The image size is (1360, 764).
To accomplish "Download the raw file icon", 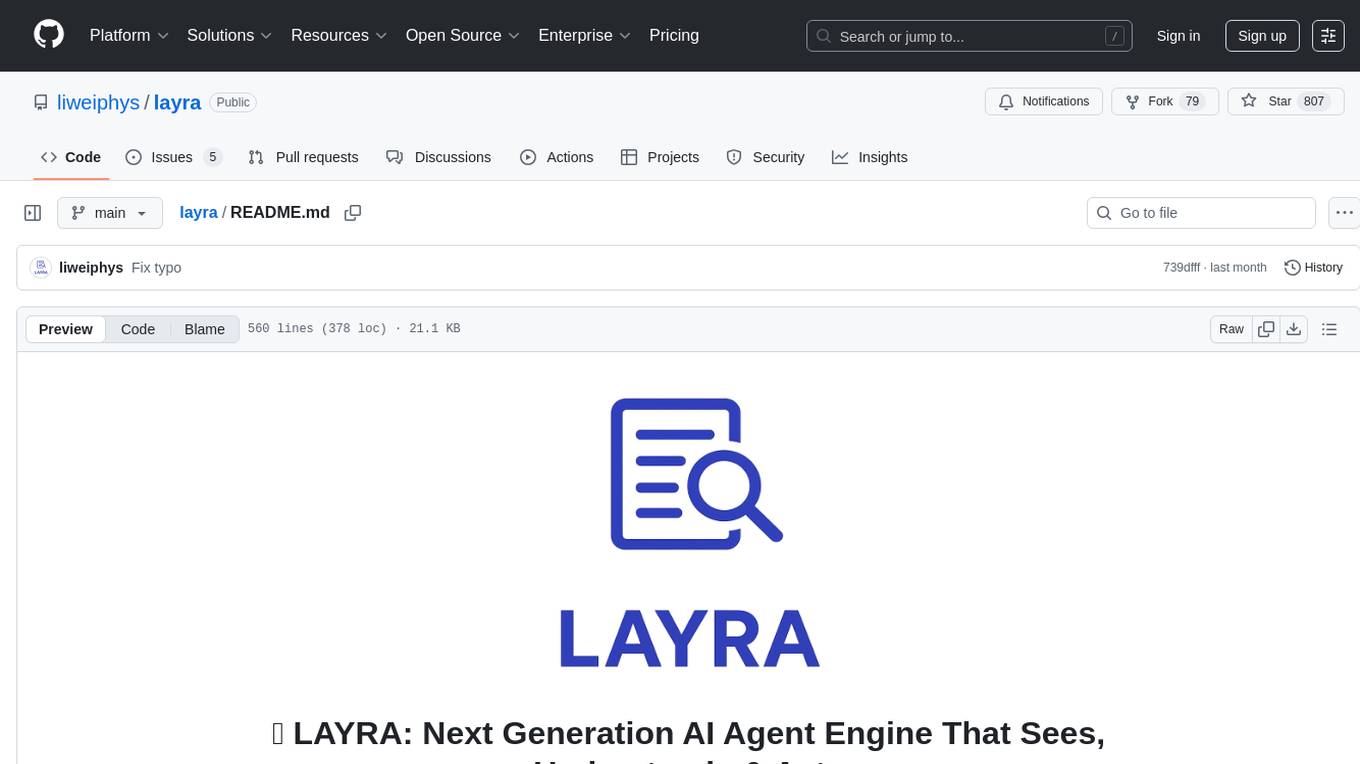I will [1293, 329].
